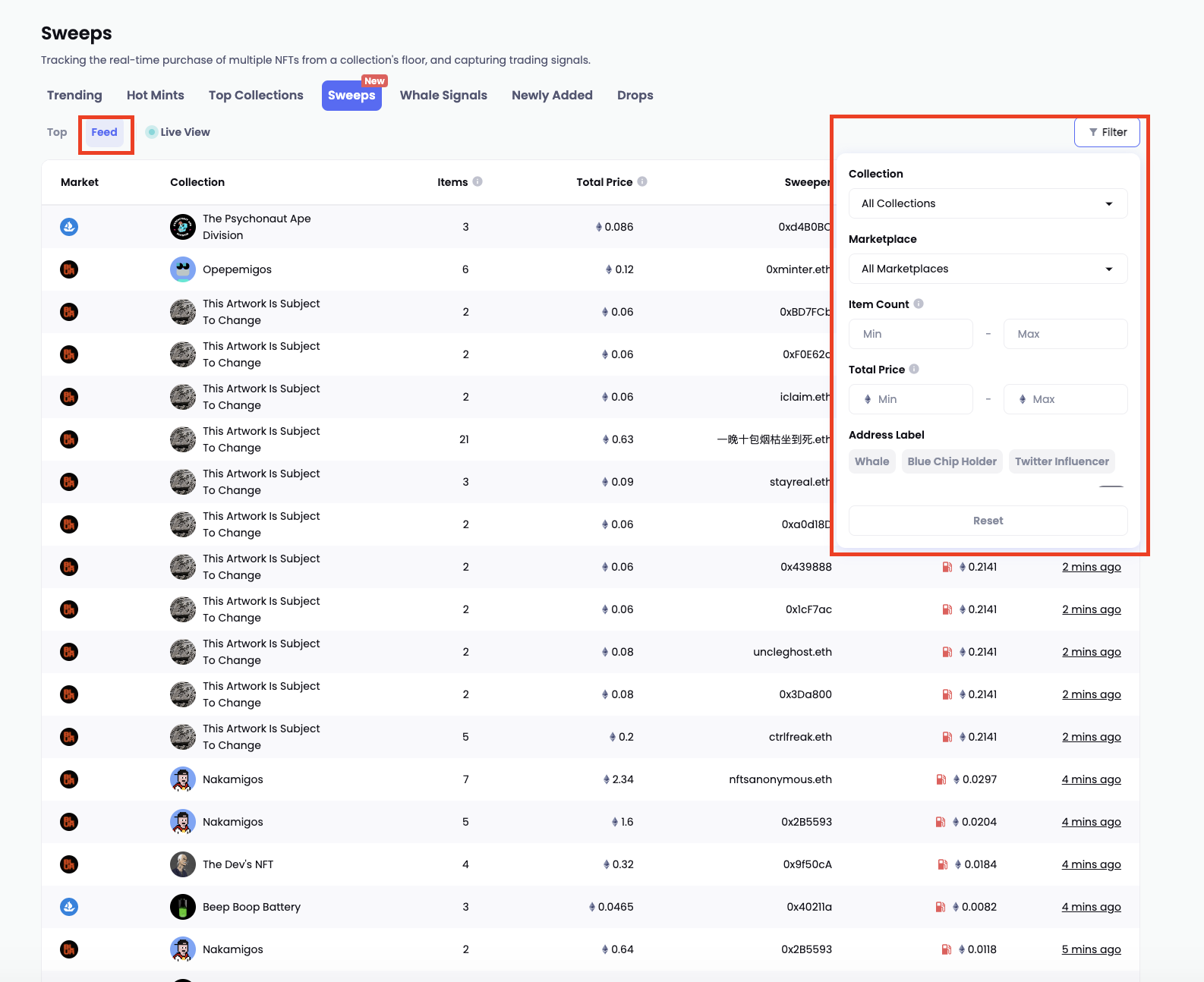The height and width of the screenshot is (982, 1204).
Task: Open "4 mins ago" link on Beep Boop Battery row
Action: click(1092, 907)
